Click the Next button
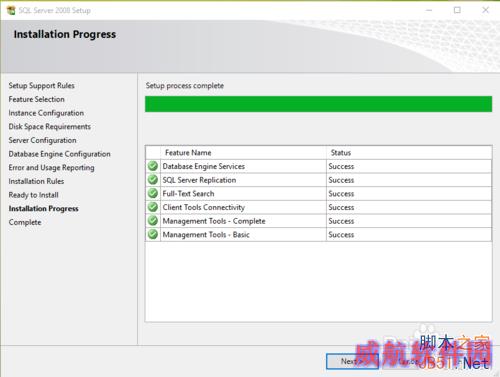Image resolution: width=500 pixels, height=377 pixels. 352,361
